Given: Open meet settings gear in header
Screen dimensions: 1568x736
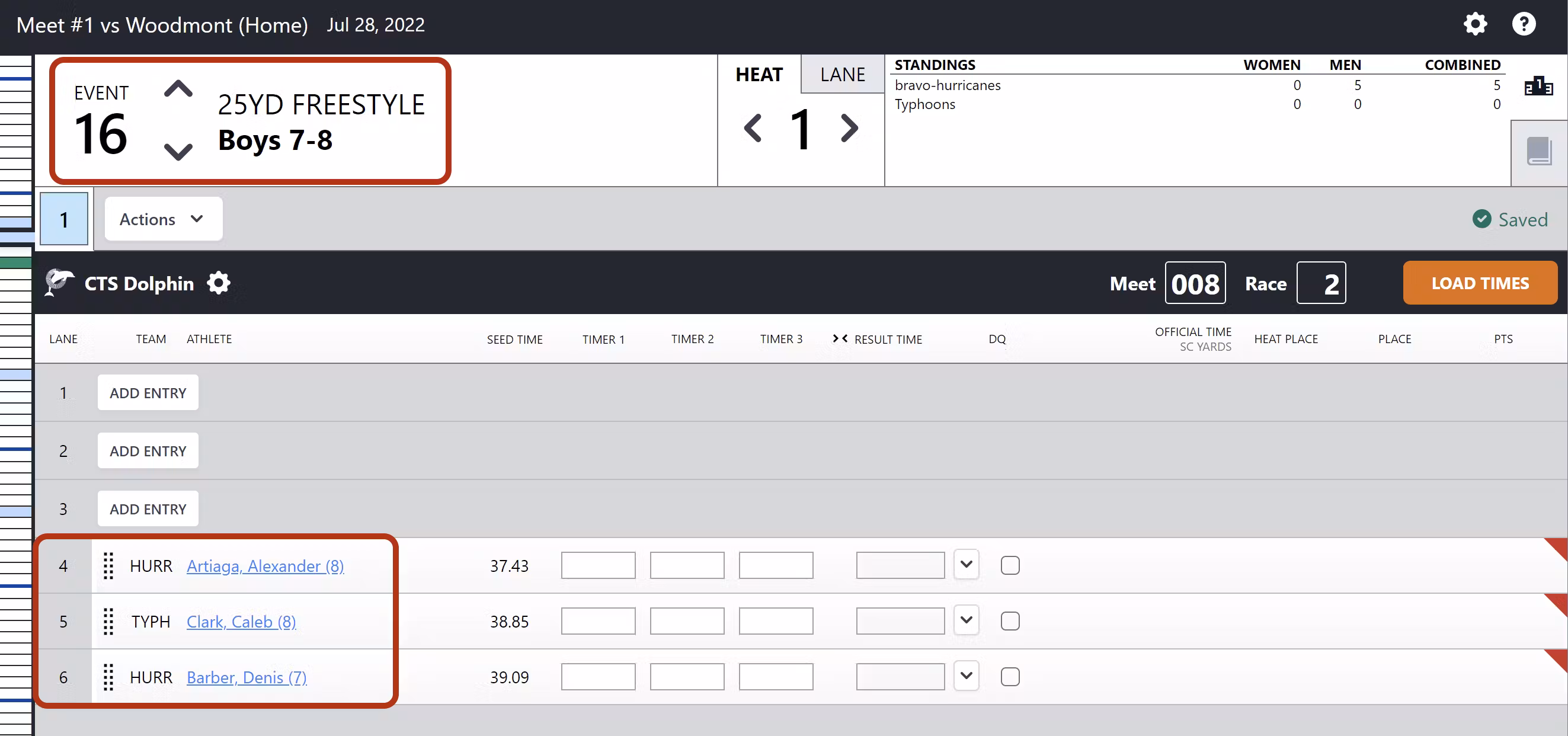Looking at the screenshot, I should [x=1475, y=24].
